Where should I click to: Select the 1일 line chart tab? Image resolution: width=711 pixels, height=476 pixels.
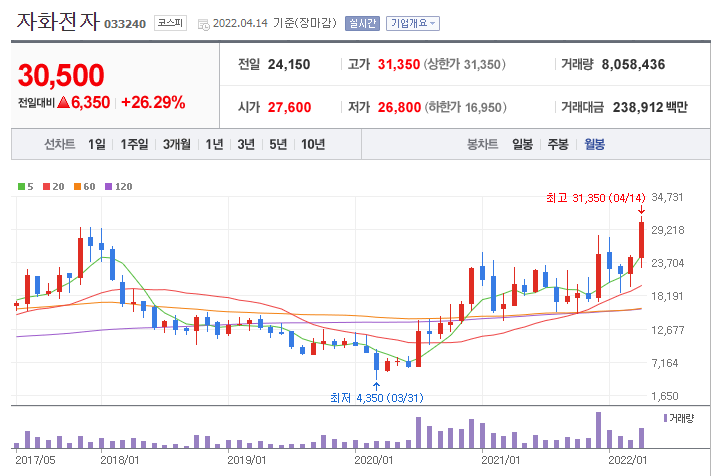[97, 144]
